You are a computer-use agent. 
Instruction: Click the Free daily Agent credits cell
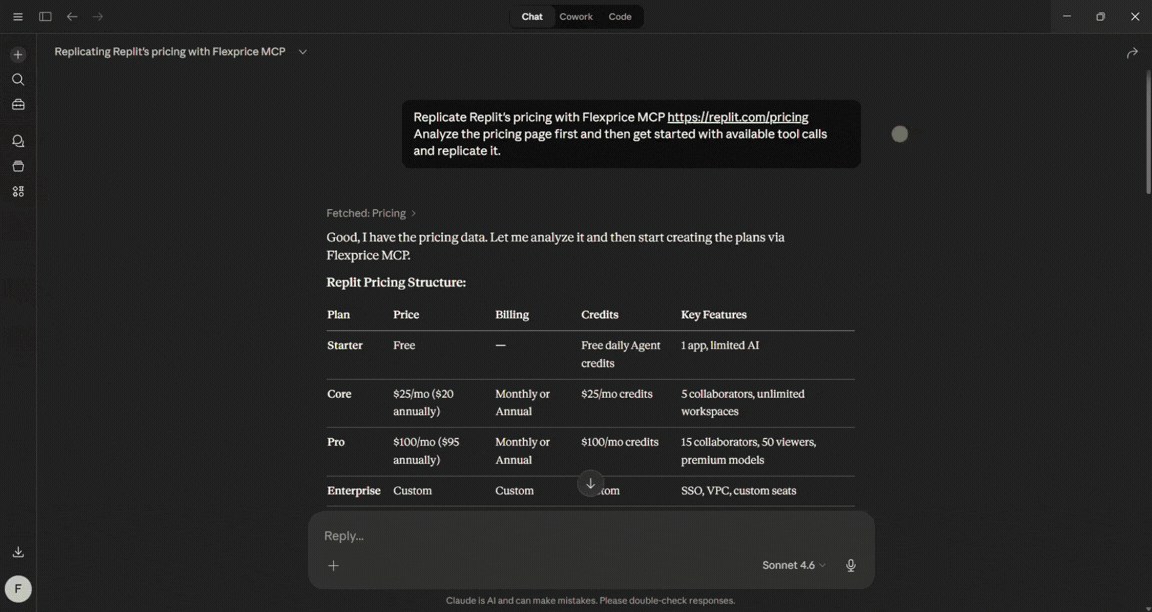621,354
